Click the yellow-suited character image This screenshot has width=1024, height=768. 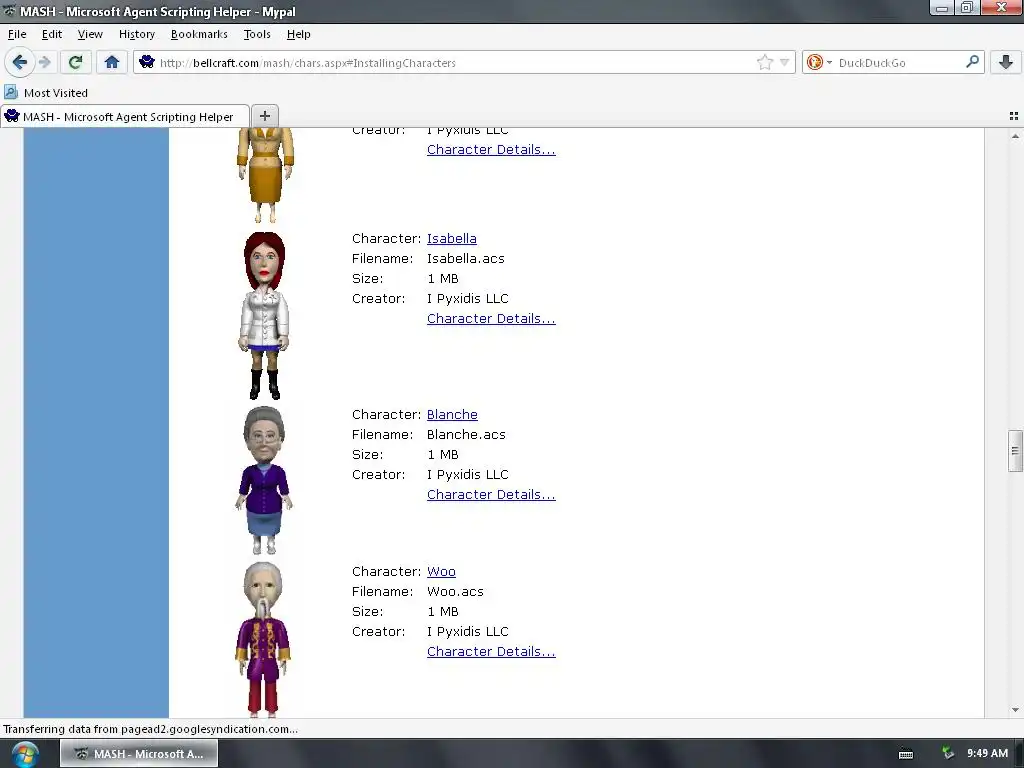[x=265, y=175]
